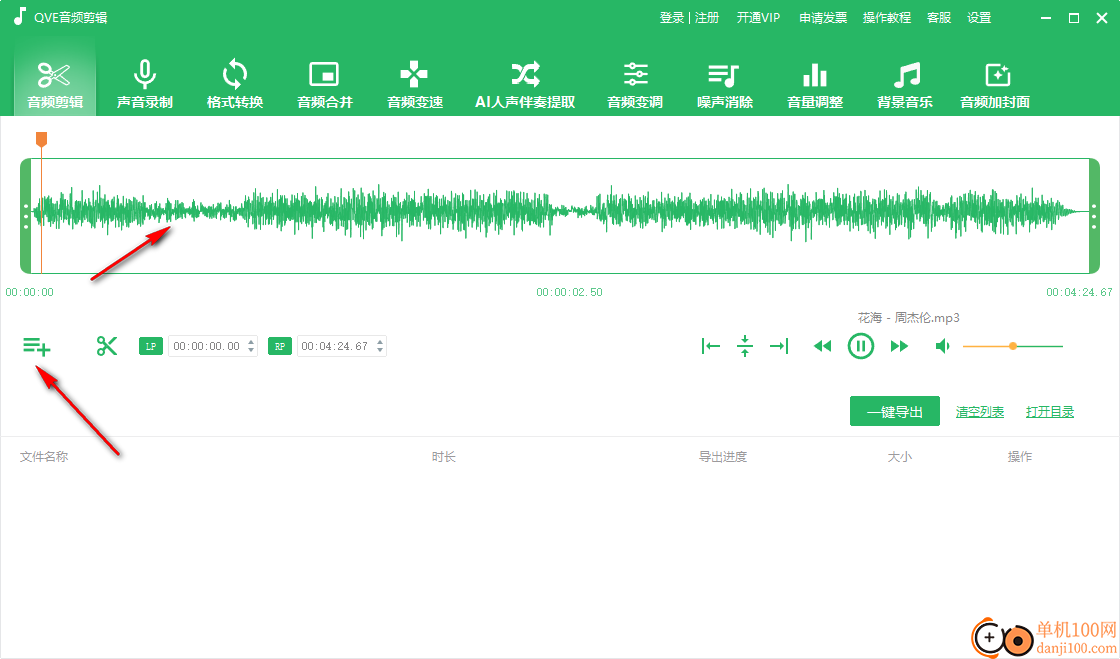Screen dimensions: 1120x659
Task: Open 格式转换 format conversion tab
Action: click(235, 84)
